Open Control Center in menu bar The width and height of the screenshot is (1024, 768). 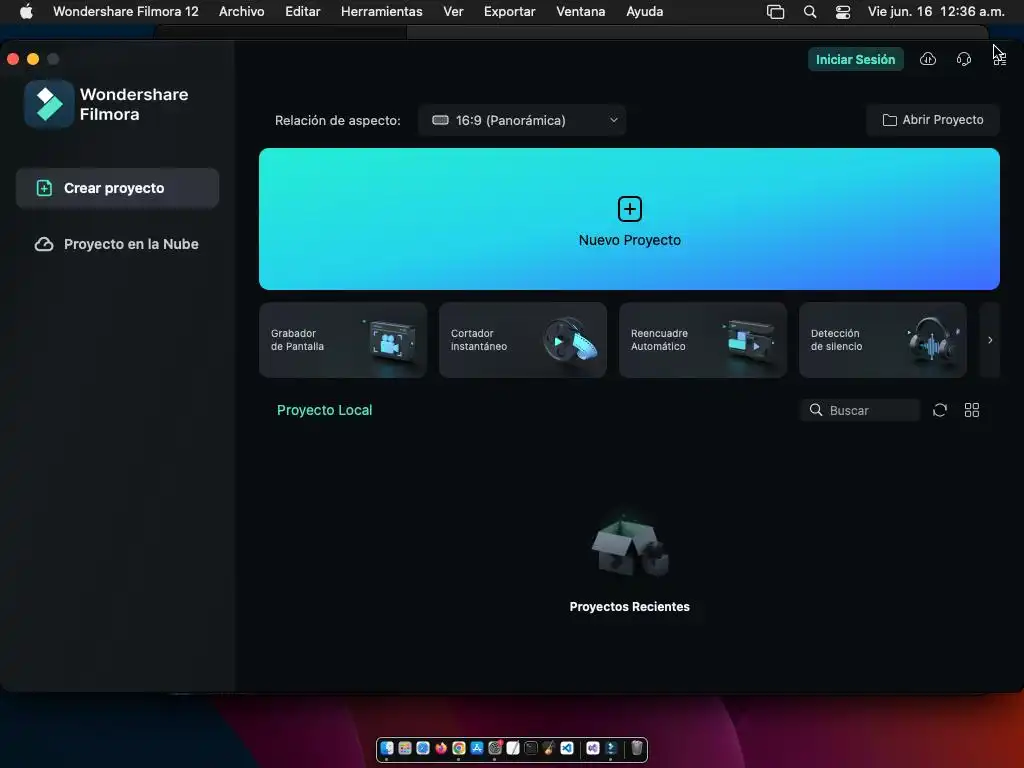tap(843, 12)
